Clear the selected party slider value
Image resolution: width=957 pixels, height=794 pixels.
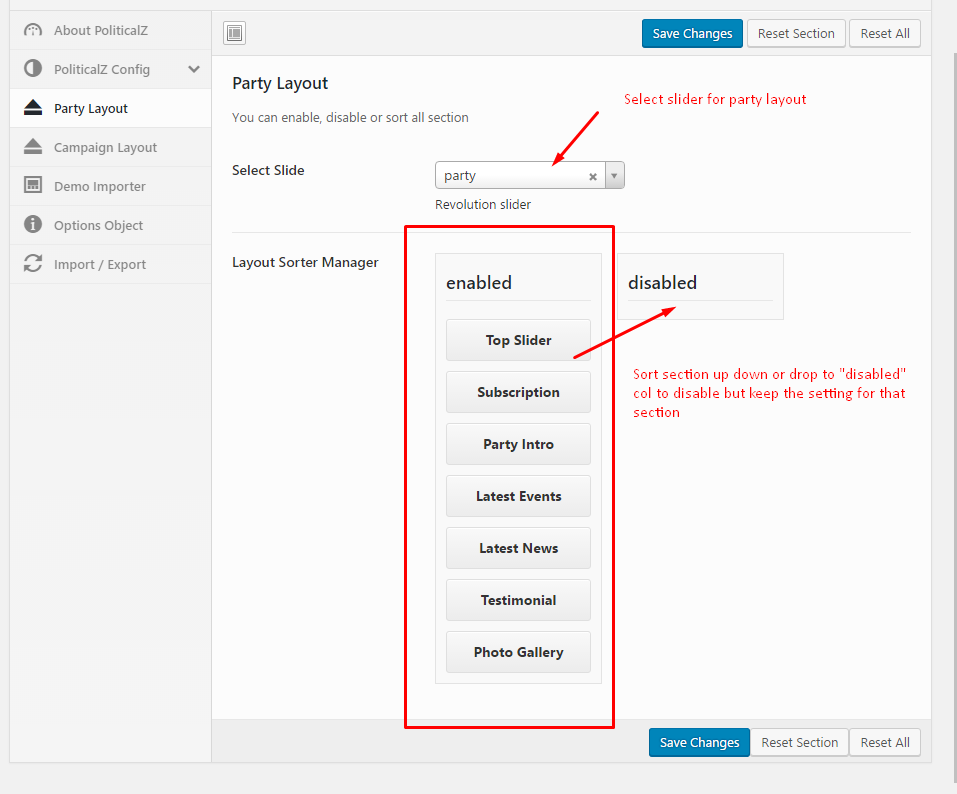593,176
